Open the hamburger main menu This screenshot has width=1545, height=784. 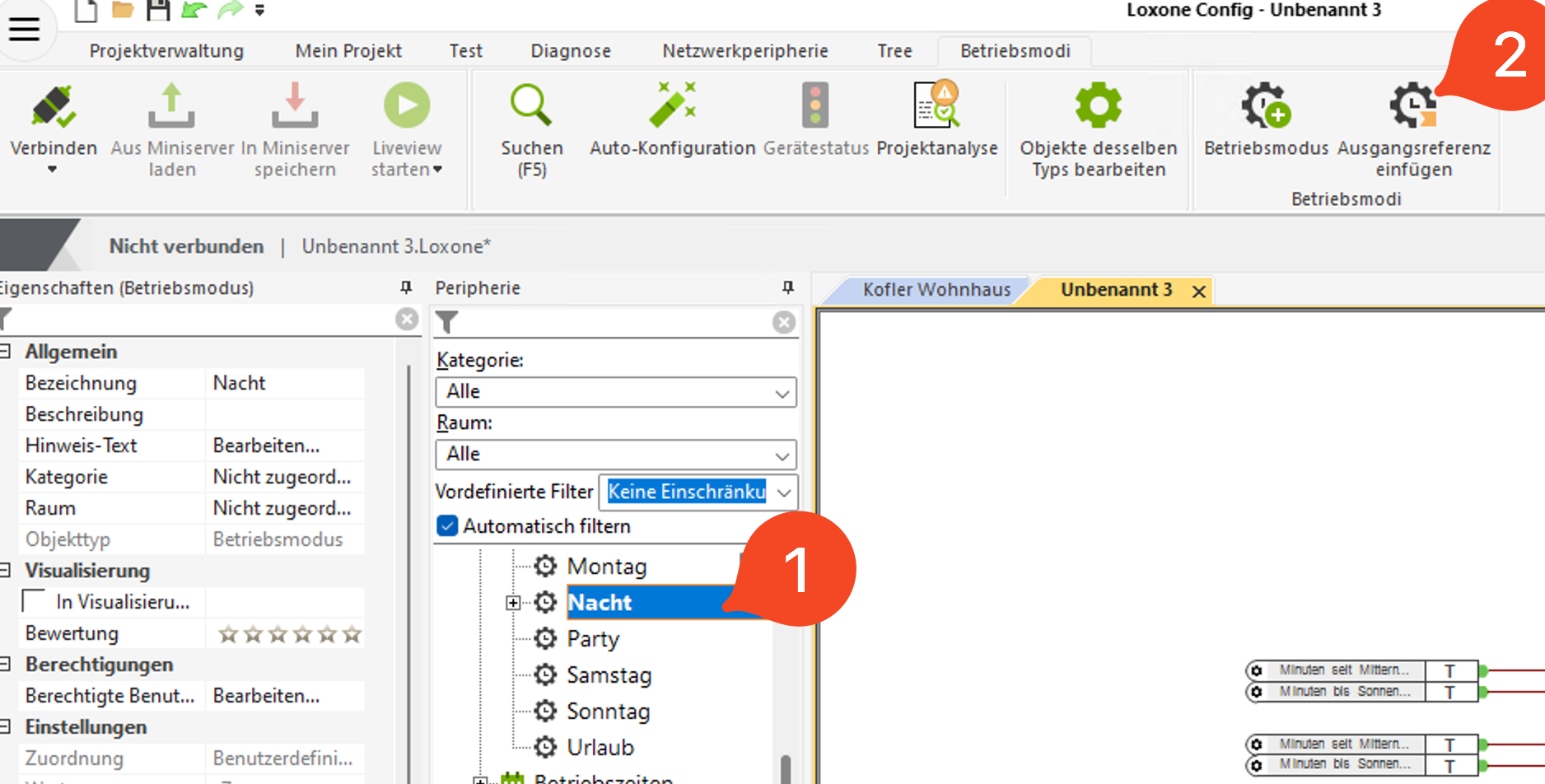(25, 30)
